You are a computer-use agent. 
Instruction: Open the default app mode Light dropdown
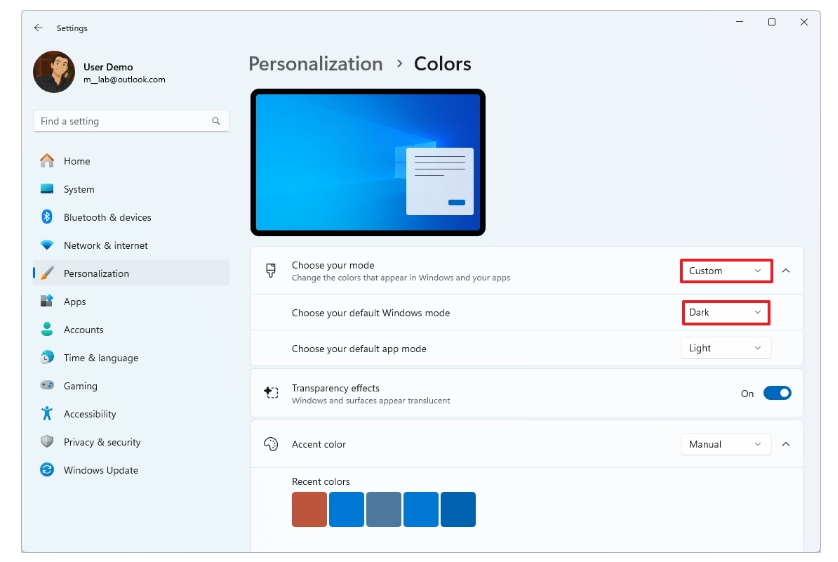(726, 348)
